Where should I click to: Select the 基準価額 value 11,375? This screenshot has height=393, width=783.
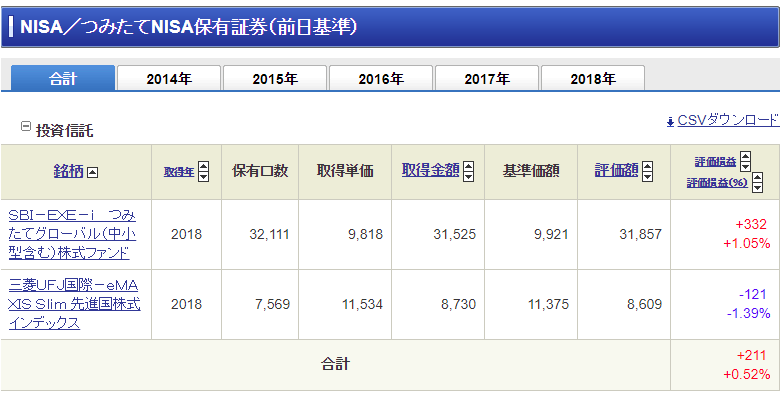(x=548, y=305)
